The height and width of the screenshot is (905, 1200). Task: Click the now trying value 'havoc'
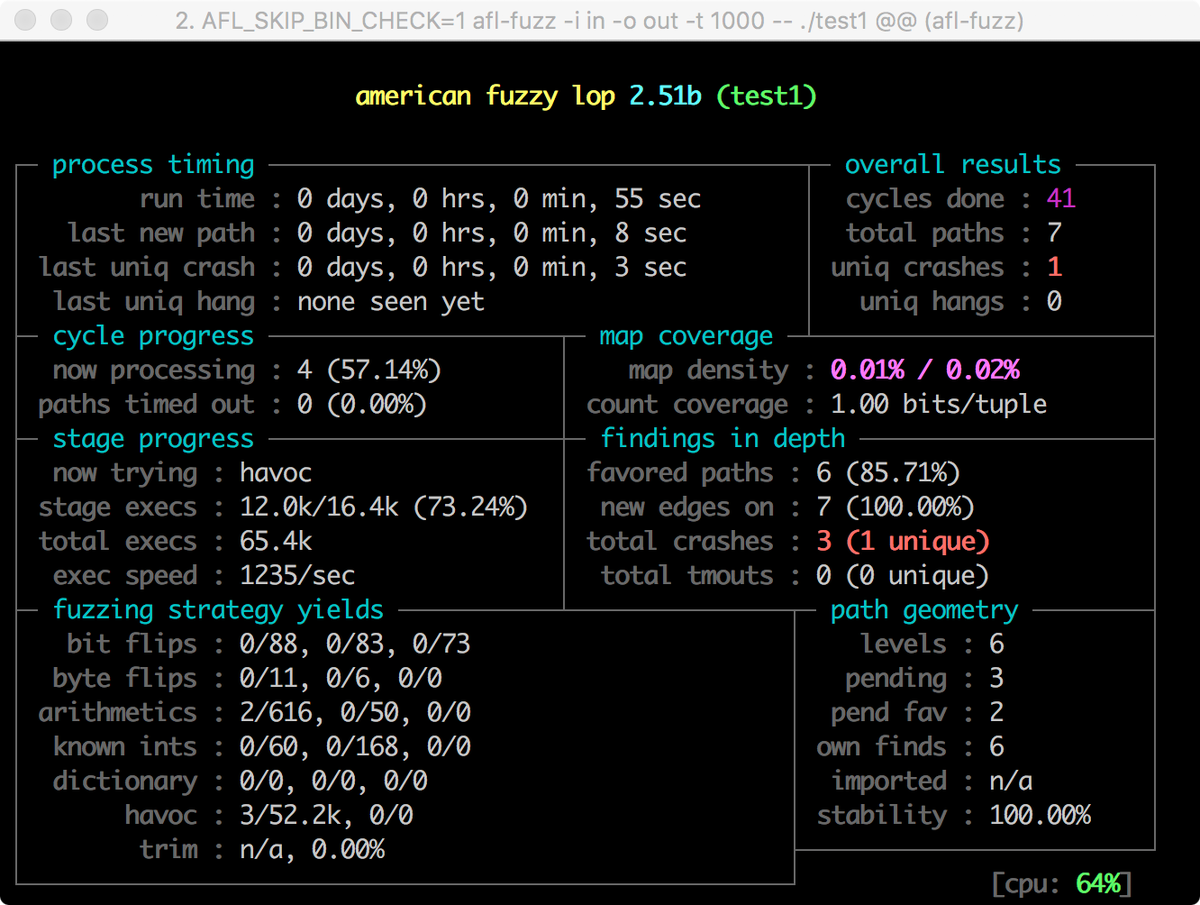pos(276,472)
